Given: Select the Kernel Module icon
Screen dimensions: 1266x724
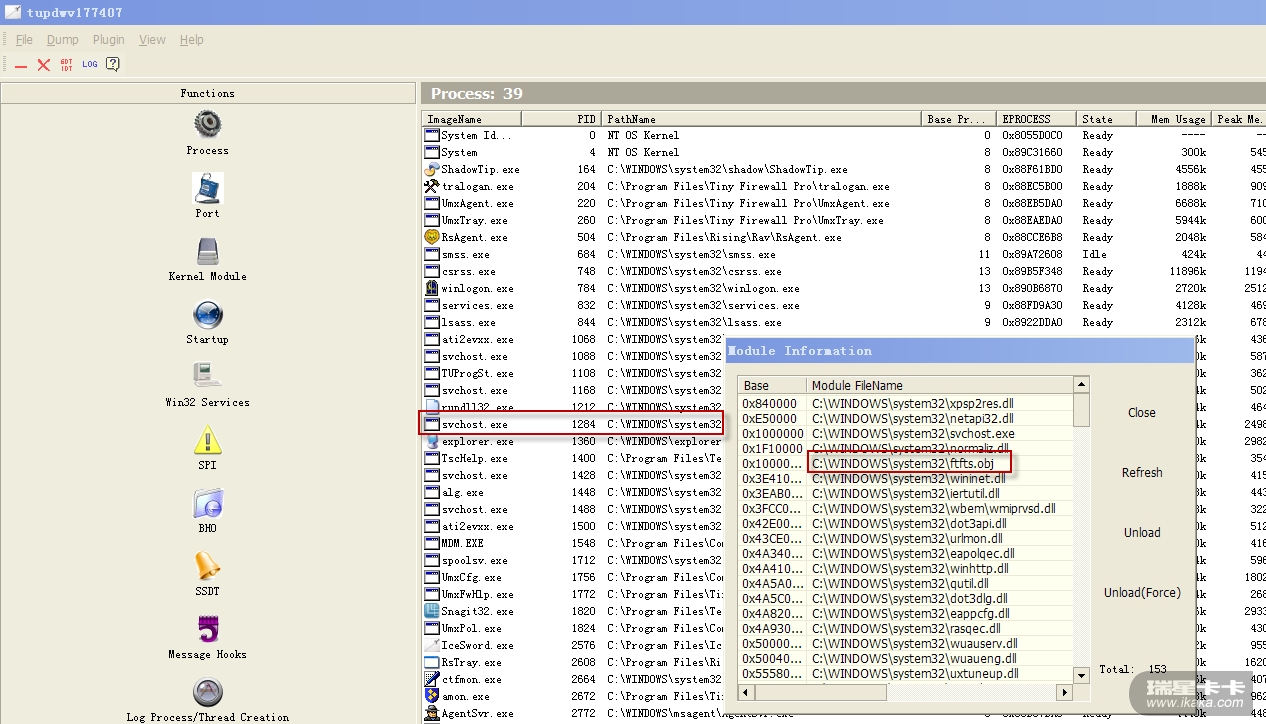Looking at the screenshot, I should 207,251.
